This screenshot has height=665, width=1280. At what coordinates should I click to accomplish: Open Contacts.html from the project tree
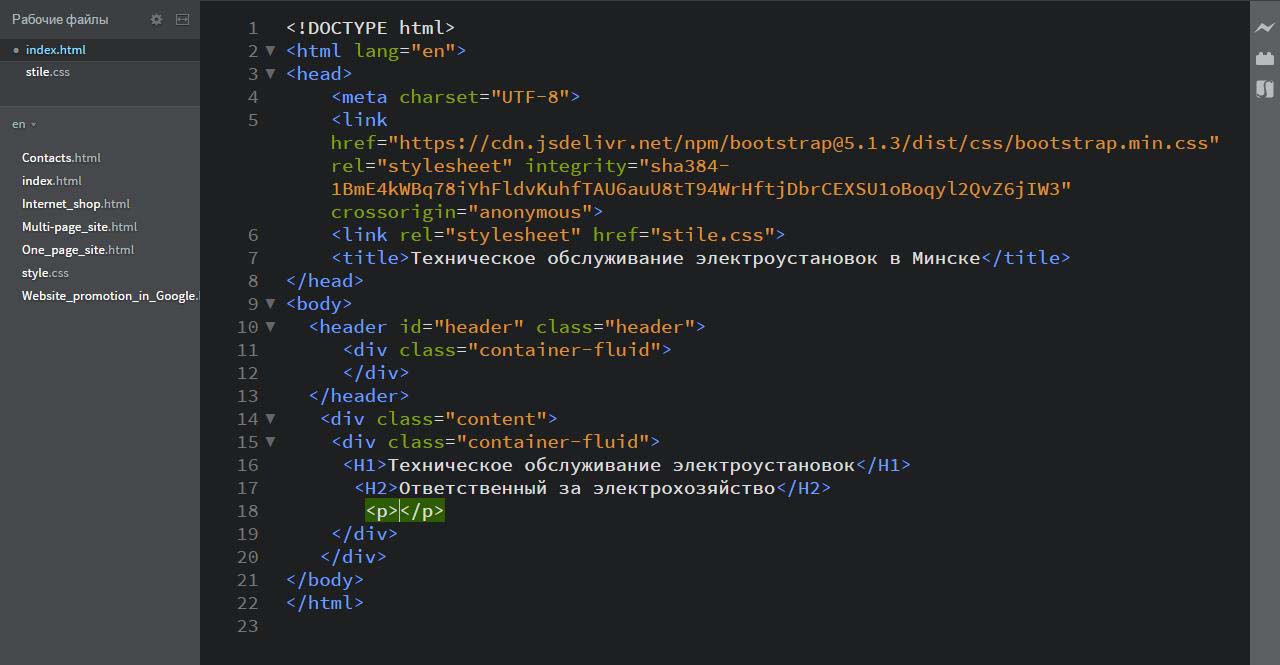61,158
